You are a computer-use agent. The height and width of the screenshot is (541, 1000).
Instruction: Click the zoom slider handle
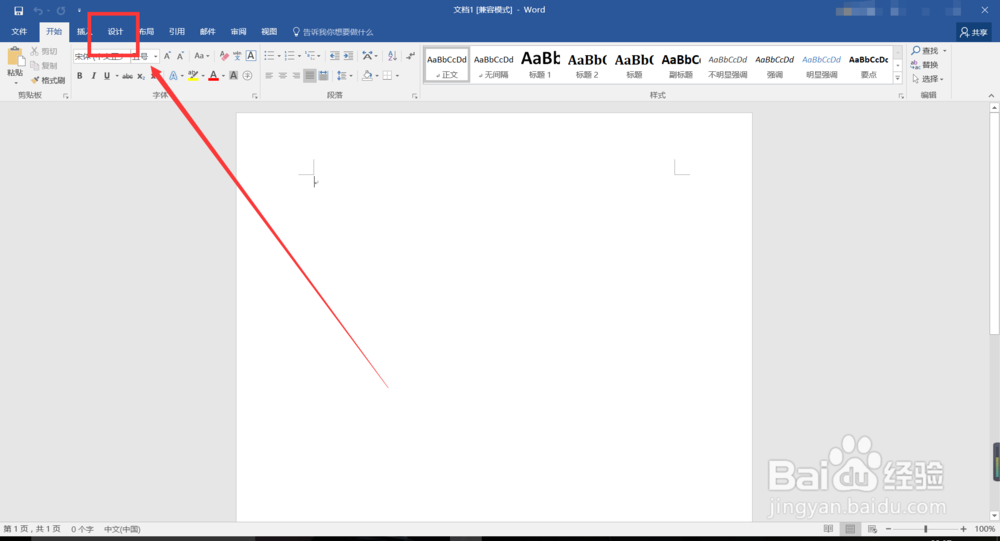tap(925, 529)
